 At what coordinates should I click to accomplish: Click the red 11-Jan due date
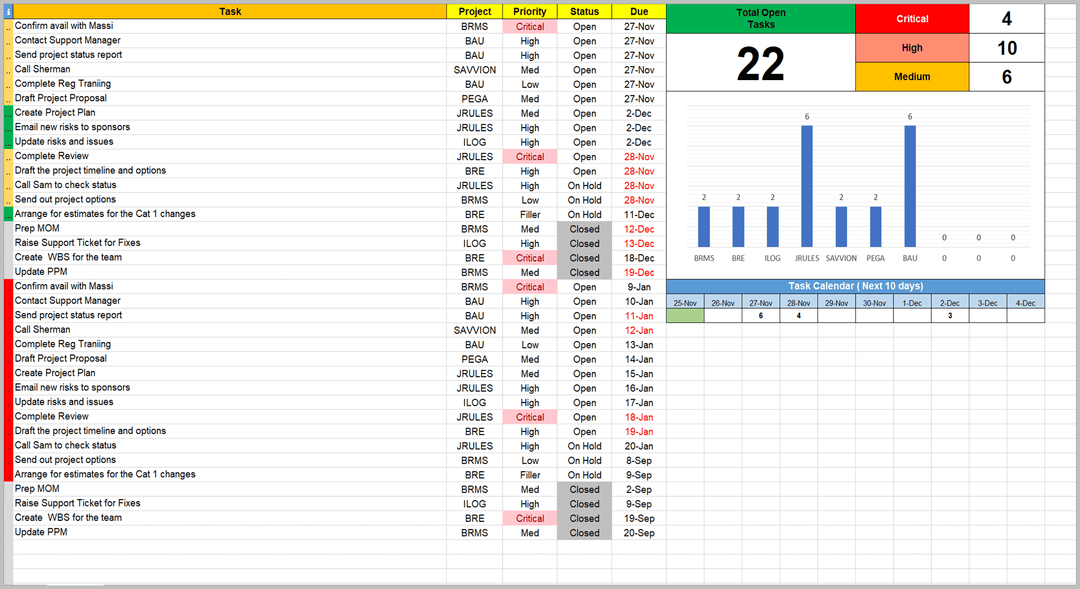click(639, 315)
